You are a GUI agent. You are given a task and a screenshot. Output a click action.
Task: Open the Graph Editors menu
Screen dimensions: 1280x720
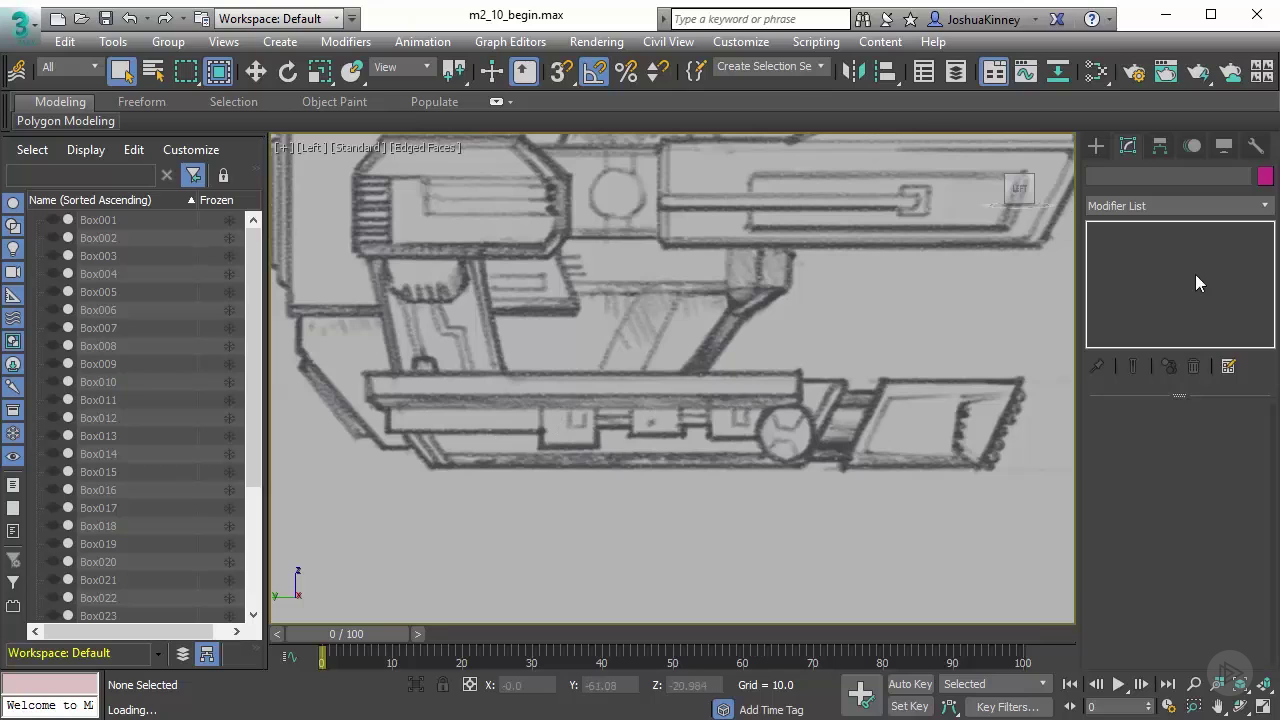(x=510, y=42)
